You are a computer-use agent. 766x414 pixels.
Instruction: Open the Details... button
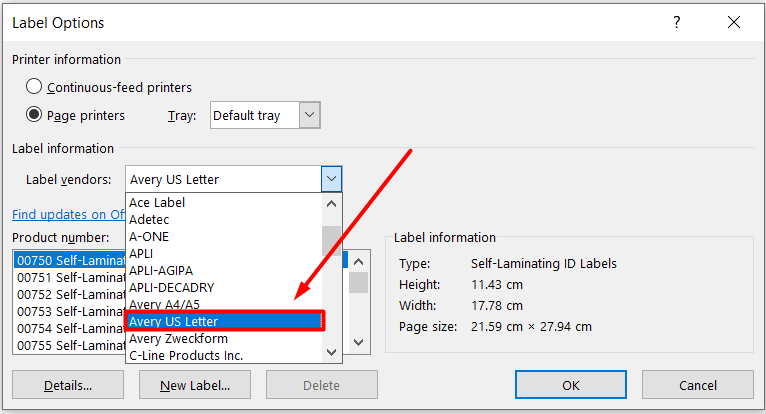tap(68, 385)
